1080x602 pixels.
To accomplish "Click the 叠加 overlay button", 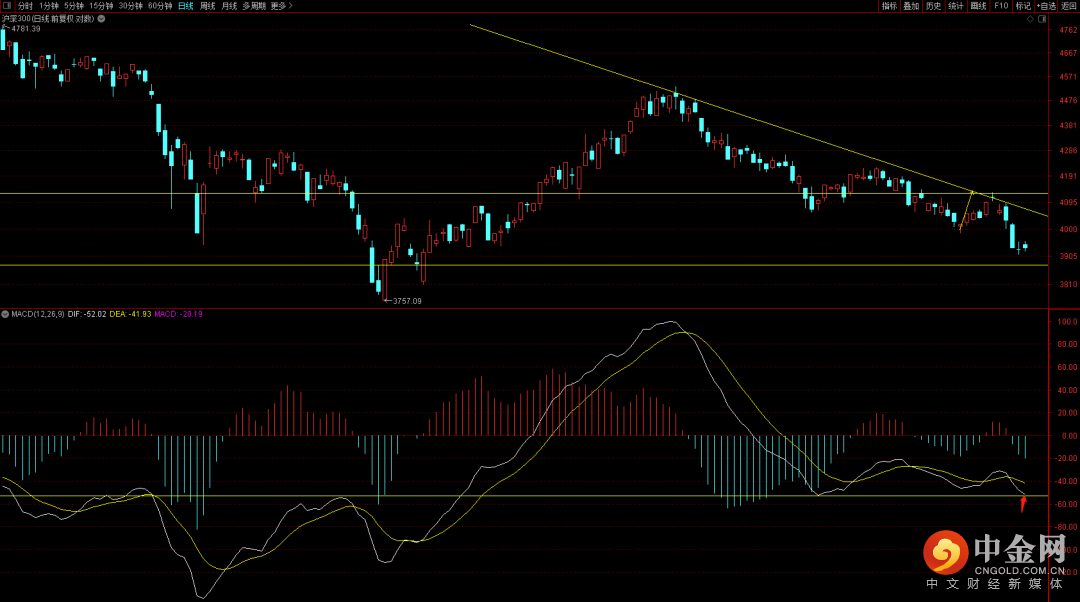I will (x=911, y=6).
